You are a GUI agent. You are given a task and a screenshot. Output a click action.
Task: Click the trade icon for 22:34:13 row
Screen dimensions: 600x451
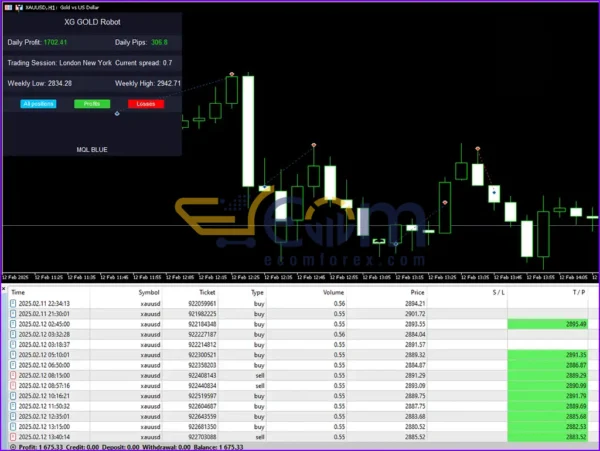[x=13, y=303]
